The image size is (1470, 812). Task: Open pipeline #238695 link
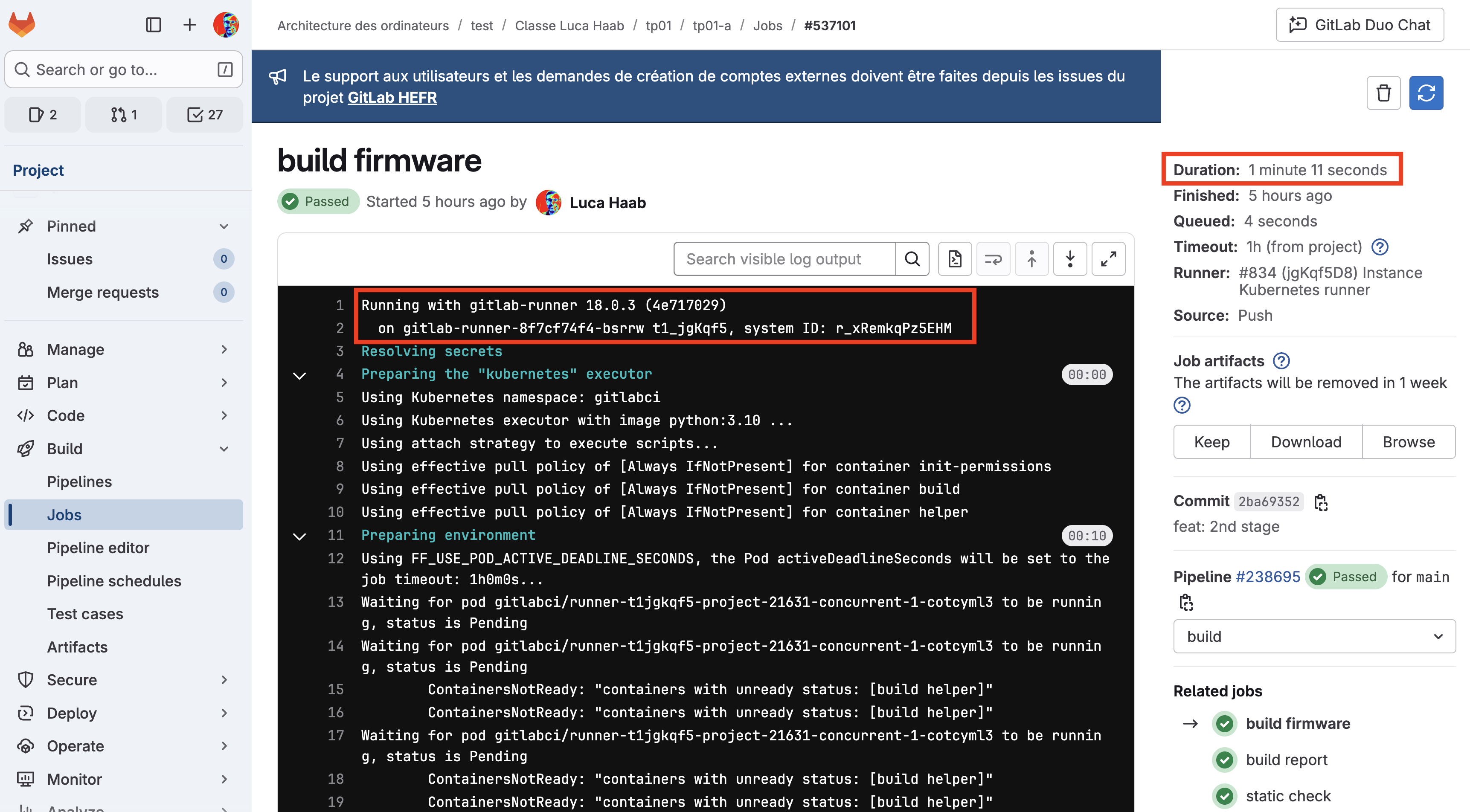point(1267,577)
